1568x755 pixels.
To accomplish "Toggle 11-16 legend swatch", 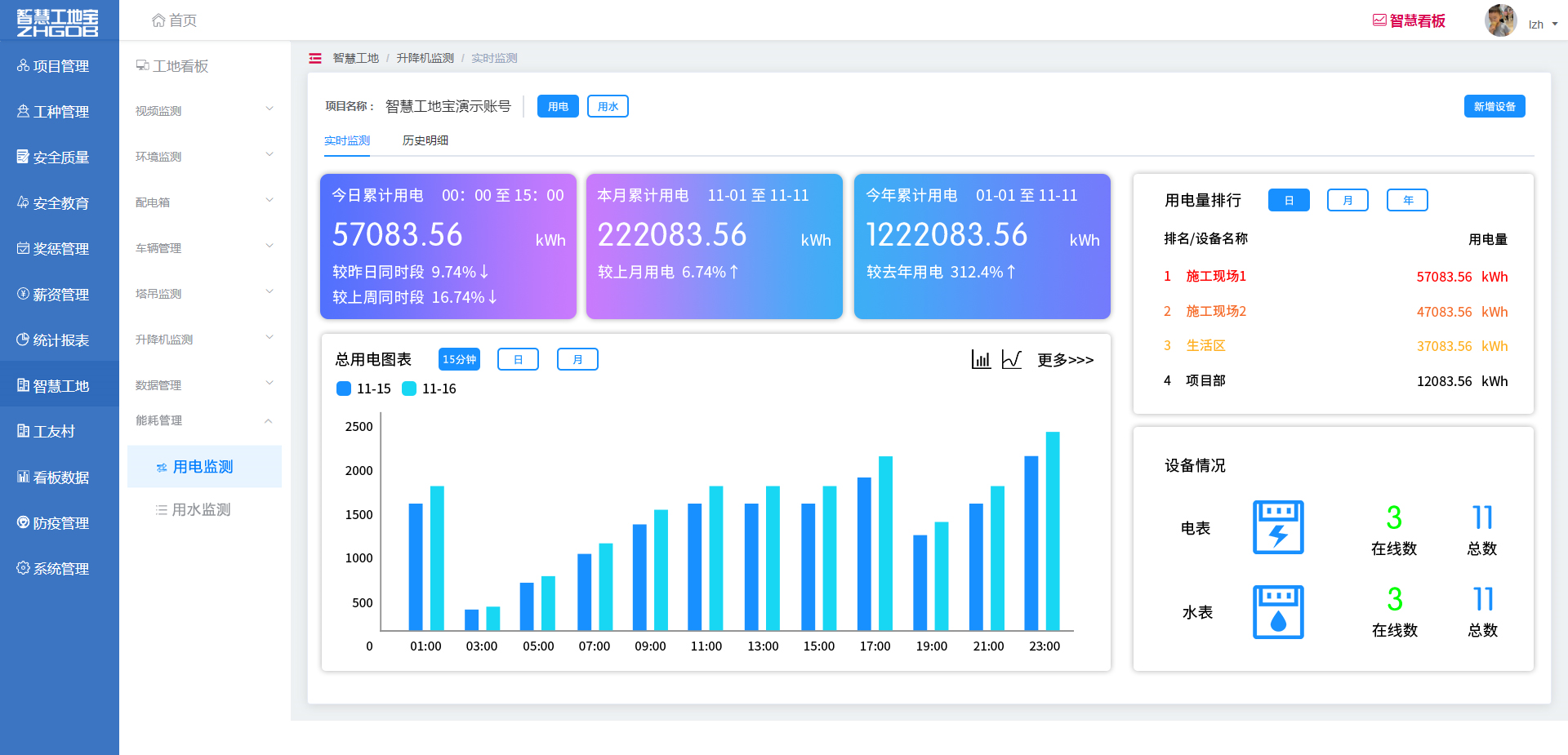I will (409, 389).
